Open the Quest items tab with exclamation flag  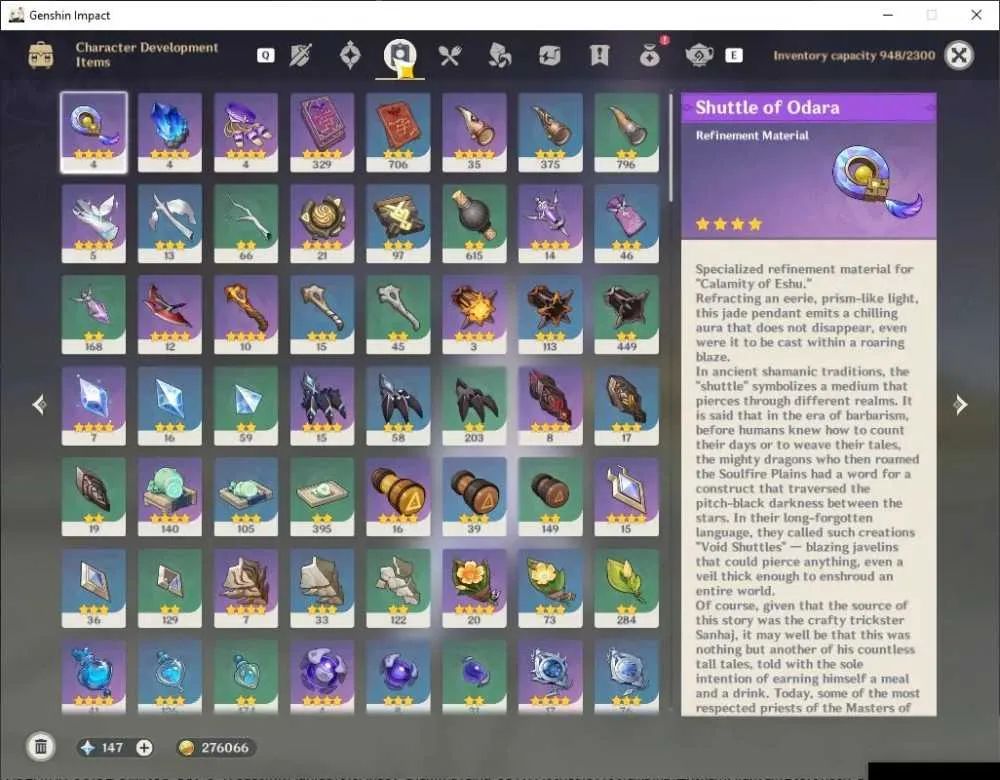click(599, 55)
